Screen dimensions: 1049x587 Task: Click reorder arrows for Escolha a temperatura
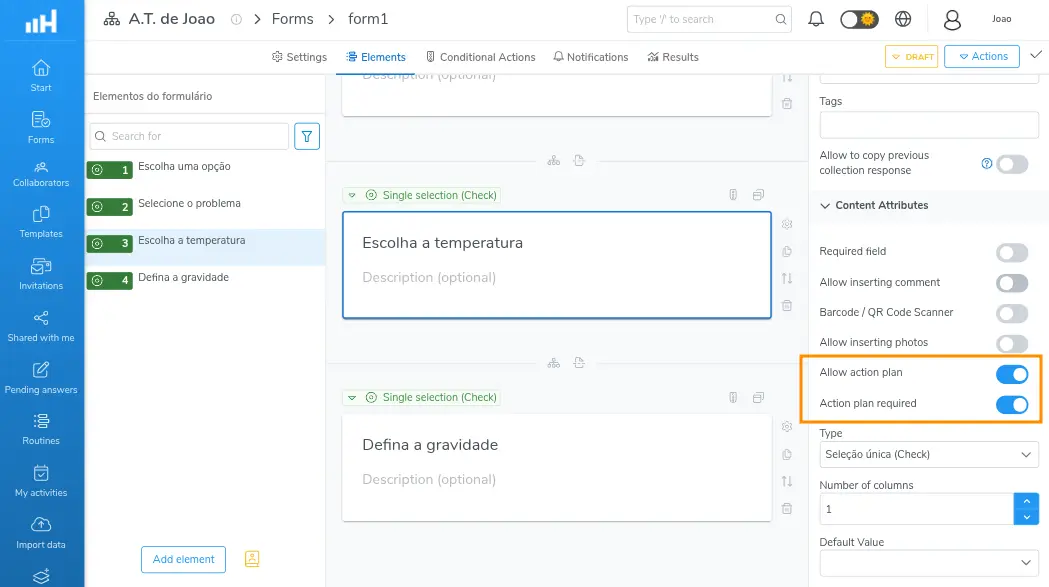(787, 278)
